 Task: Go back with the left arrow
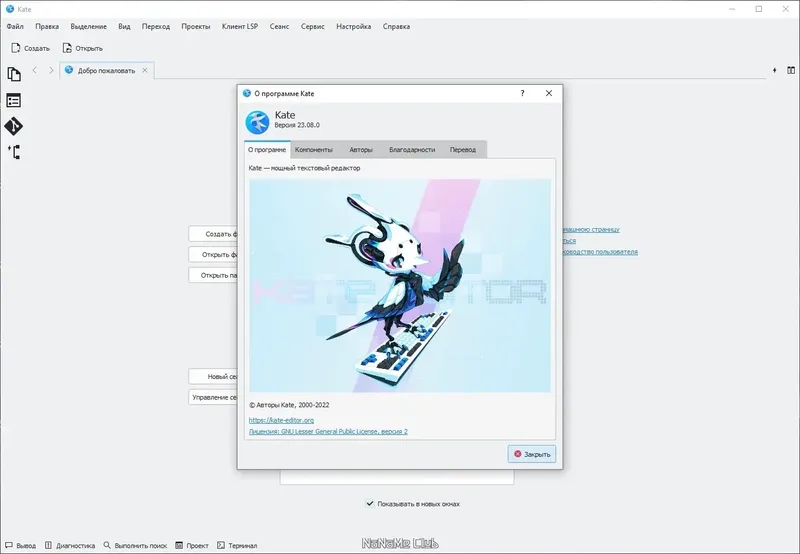(x=35, y=70)
